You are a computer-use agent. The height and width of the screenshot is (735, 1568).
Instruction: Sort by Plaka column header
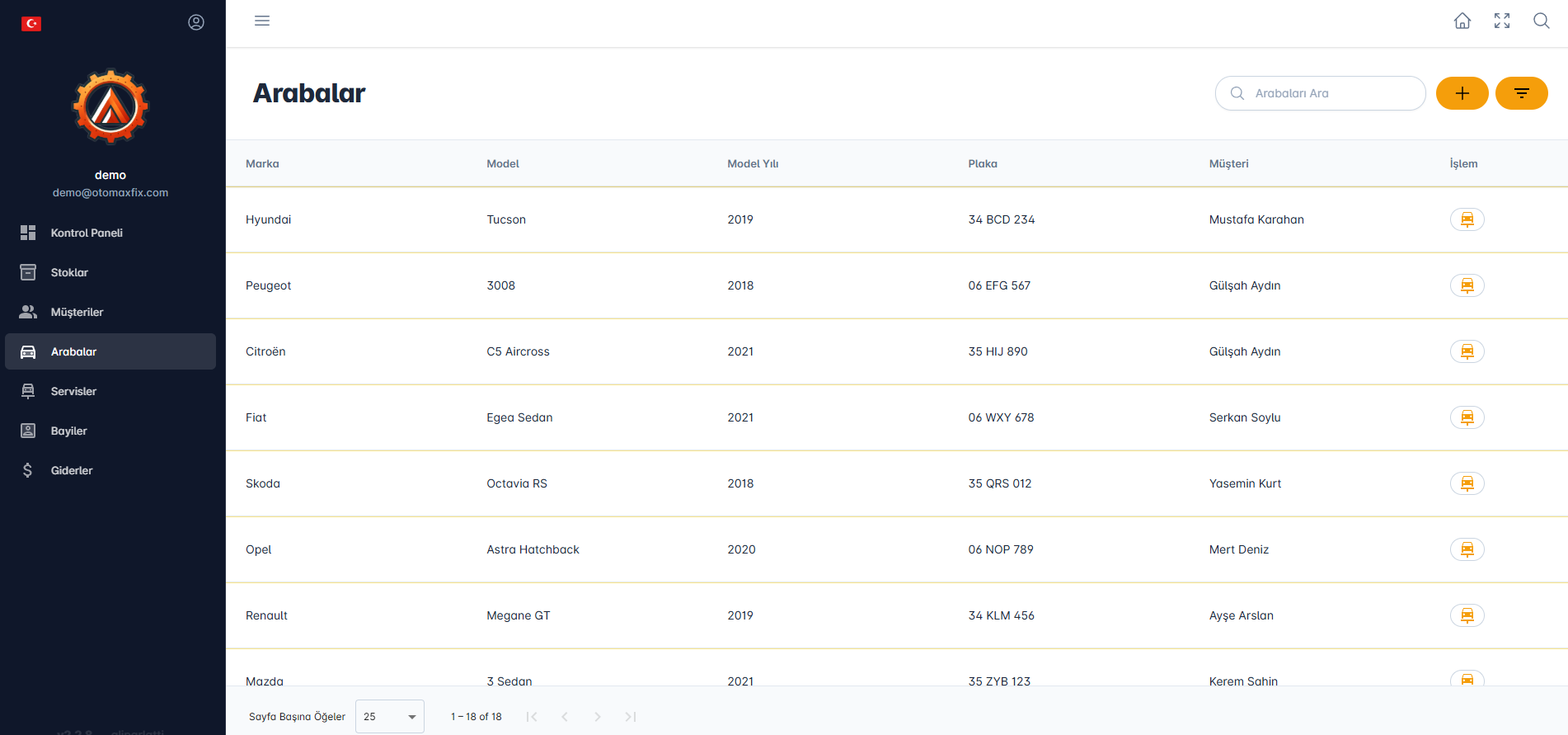pos(983,163)
